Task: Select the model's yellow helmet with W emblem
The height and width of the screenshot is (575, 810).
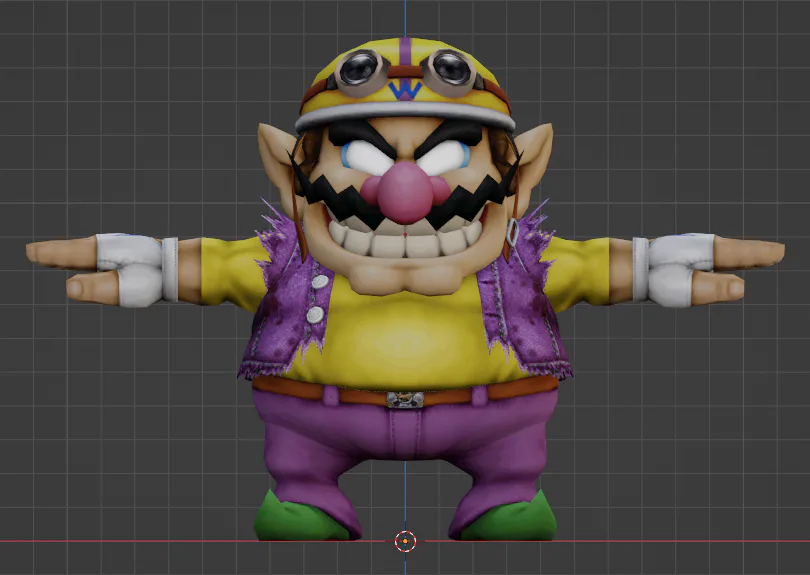Action: [x=405, y=83]
